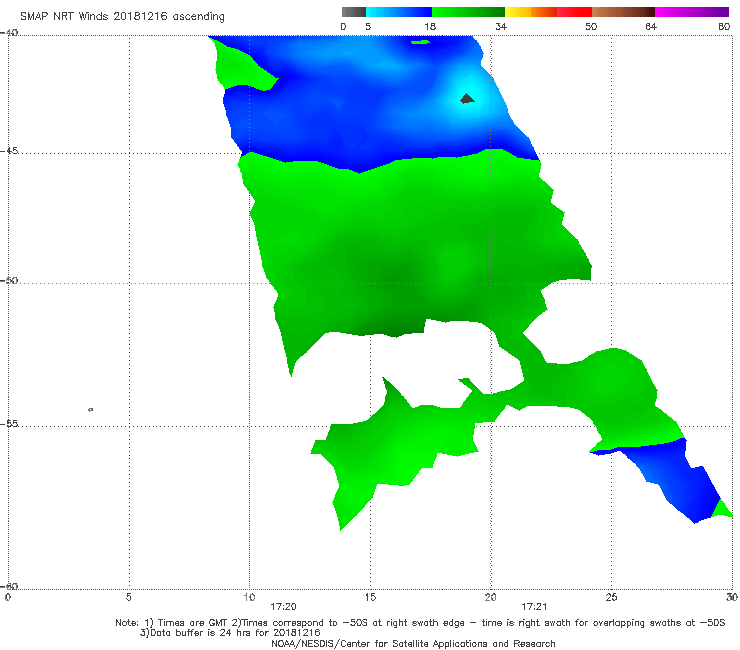Viewport: 740px width, 650px height.
Task: Click the latitude label '-45'
Action: click(9, 151)
